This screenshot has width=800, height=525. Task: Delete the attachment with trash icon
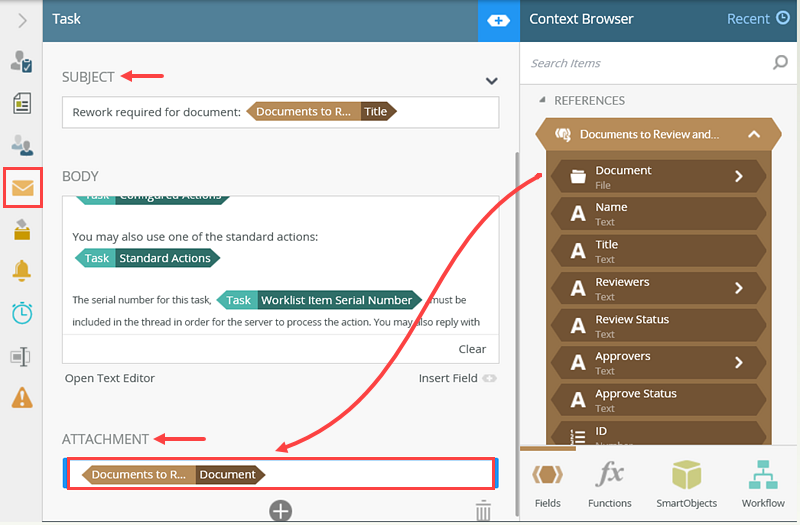[483, 511]
